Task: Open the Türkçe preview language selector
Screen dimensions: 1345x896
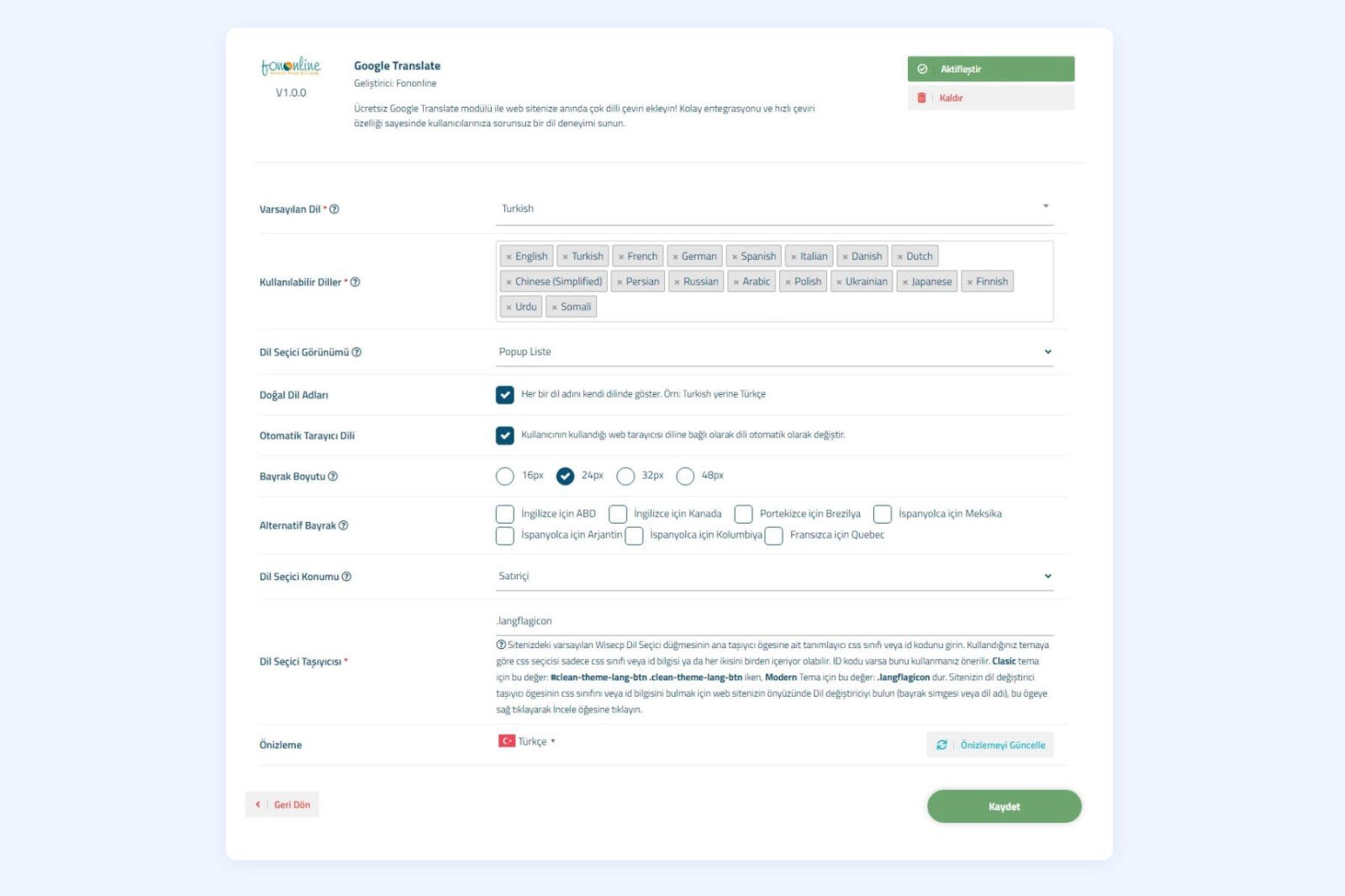Action: tap(527, 741)
